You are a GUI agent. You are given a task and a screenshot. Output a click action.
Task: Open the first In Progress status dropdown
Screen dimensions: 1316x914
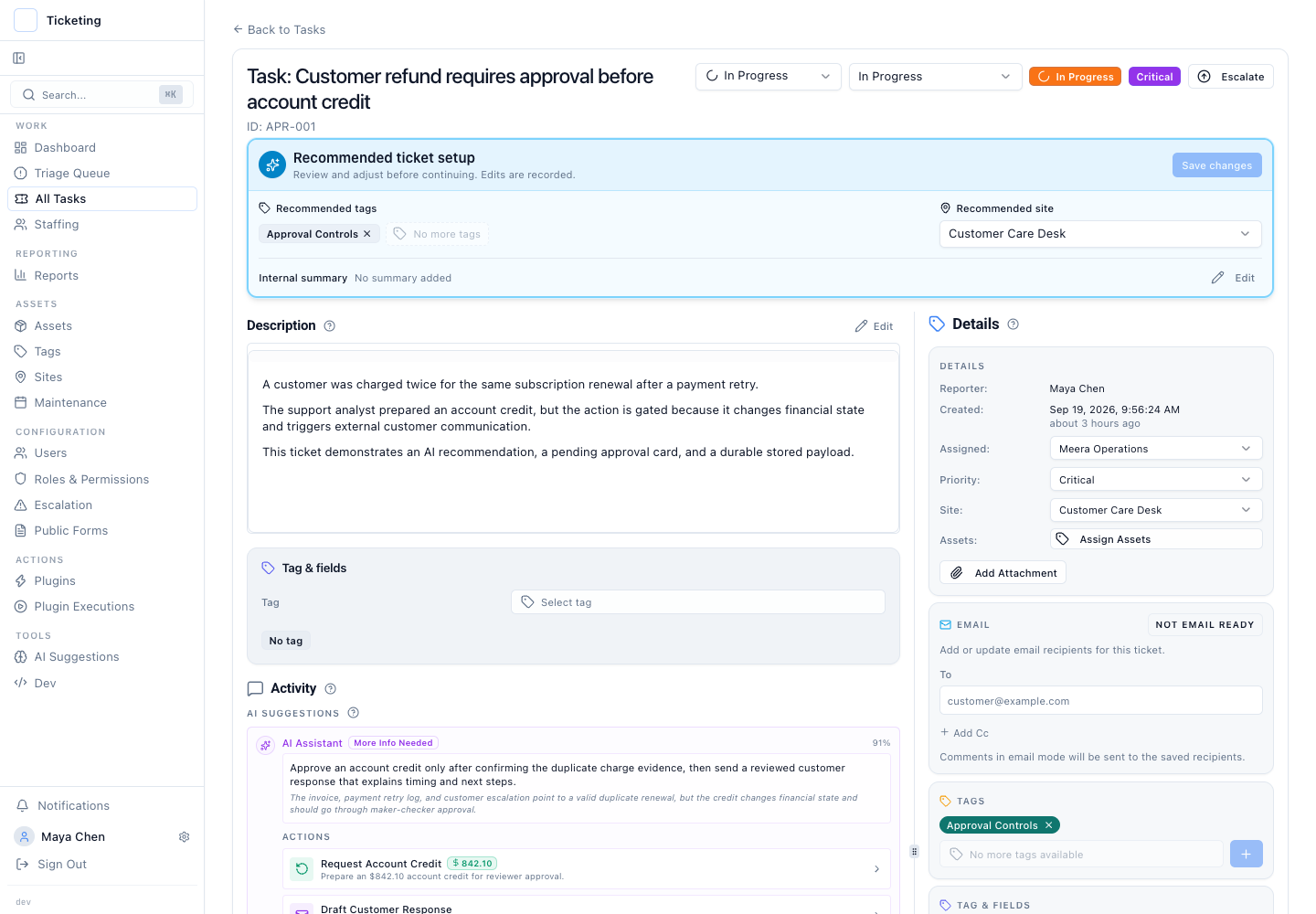click(769, 77)
